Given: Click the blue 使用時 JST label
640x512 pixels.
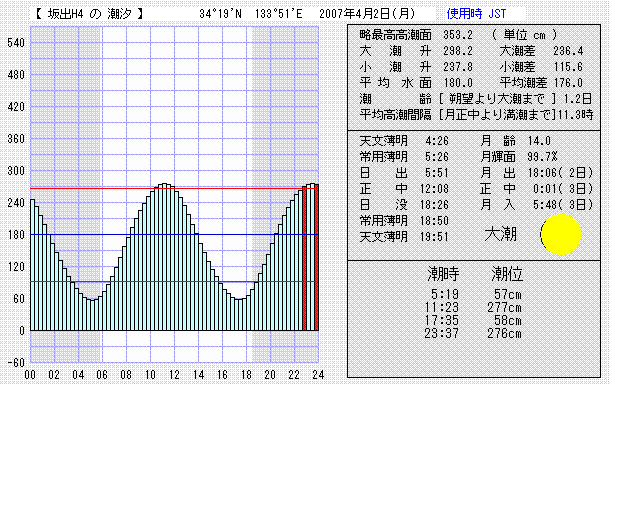Looking at the screenshot, I should 476,14.
